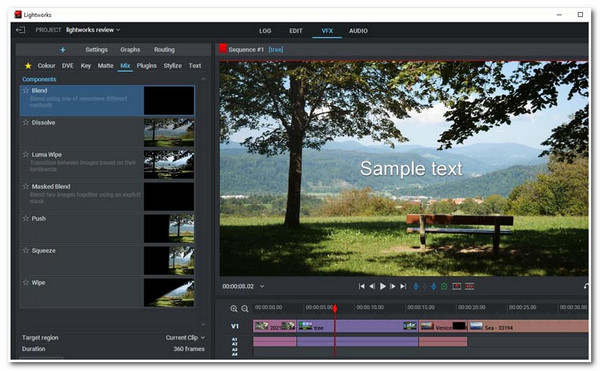Viewport: 600px width, 371px height.
Task: Click the blue mark-out icon
Action: [x=434, y=286]
